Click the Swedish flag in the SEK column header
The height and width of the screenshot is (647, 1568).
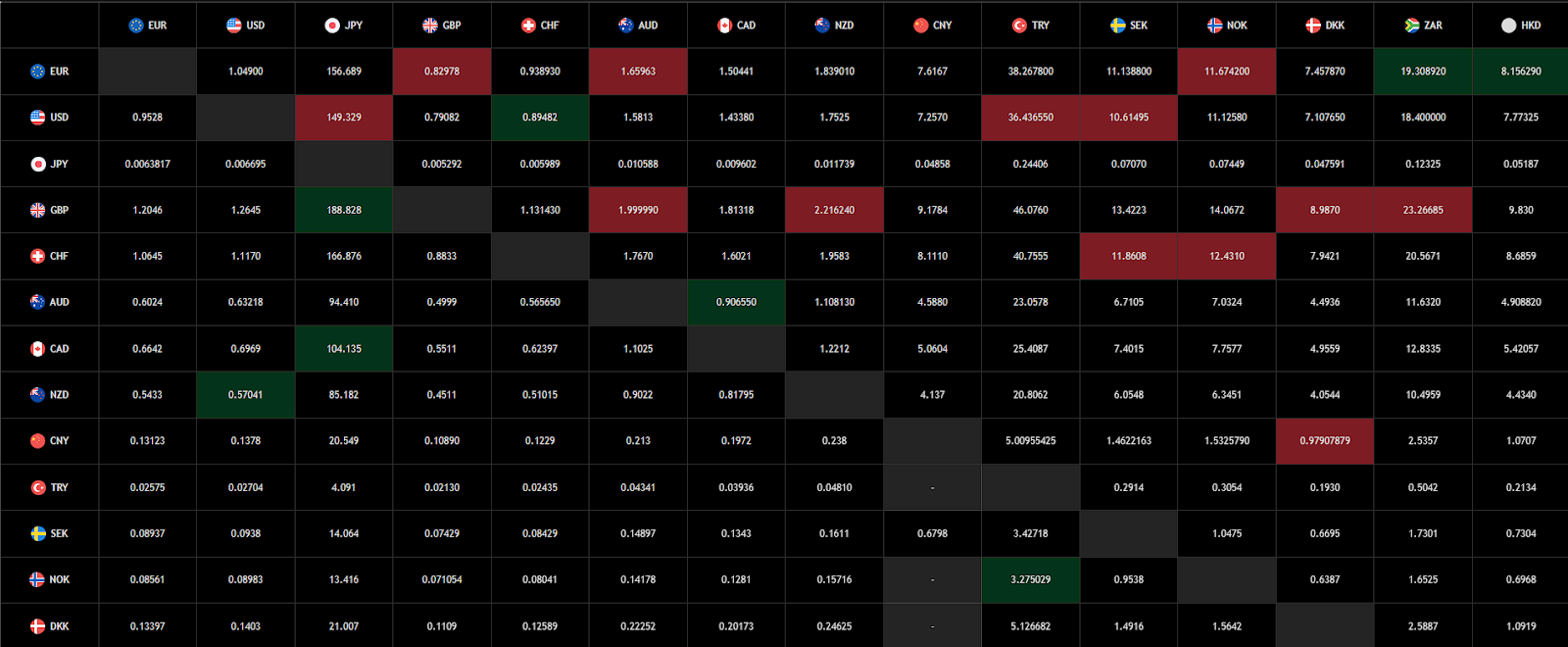click(x=1117, y=25)
